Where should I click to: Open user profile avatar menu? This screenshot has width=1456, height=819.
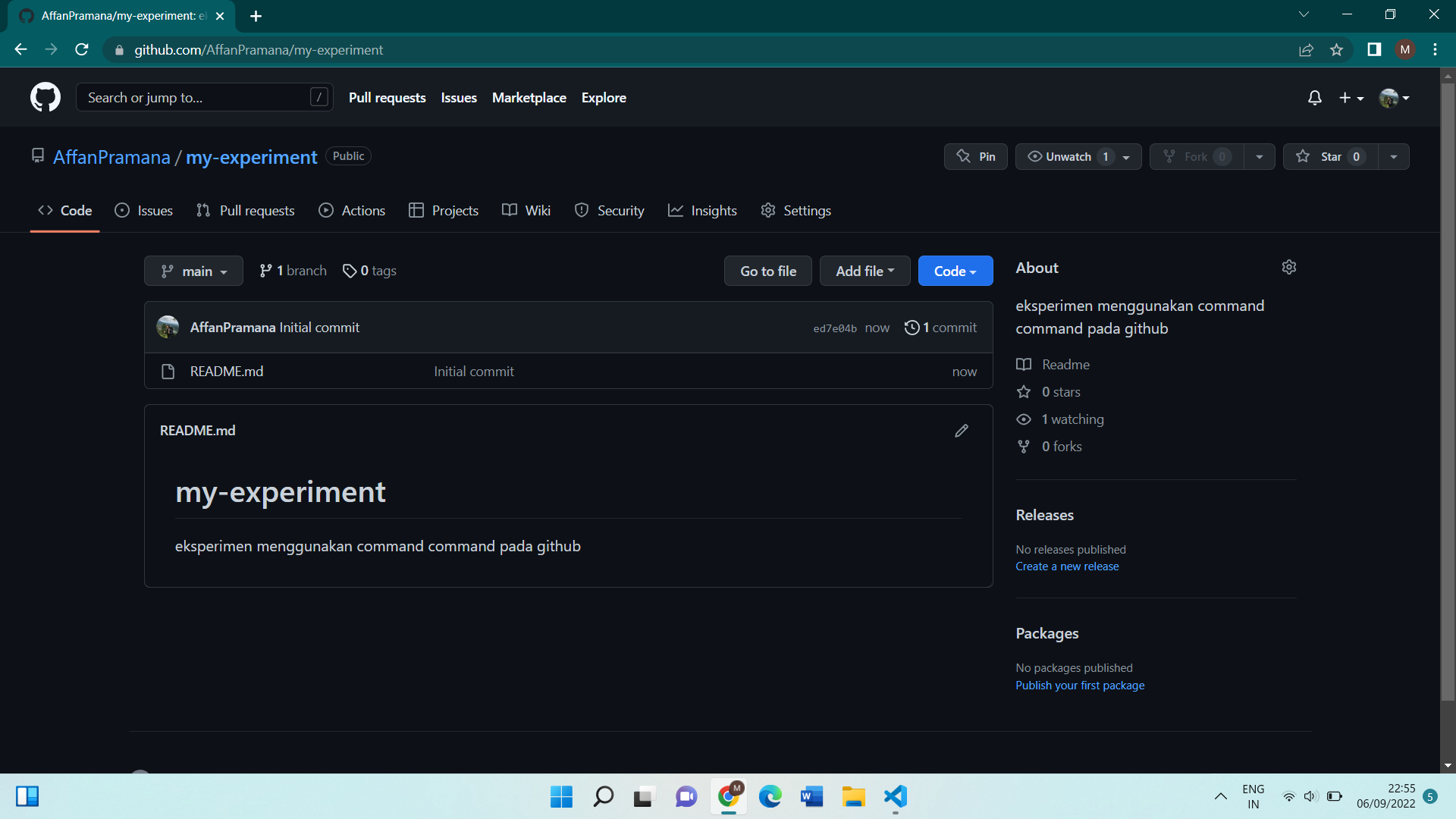tap(1394, 98)
